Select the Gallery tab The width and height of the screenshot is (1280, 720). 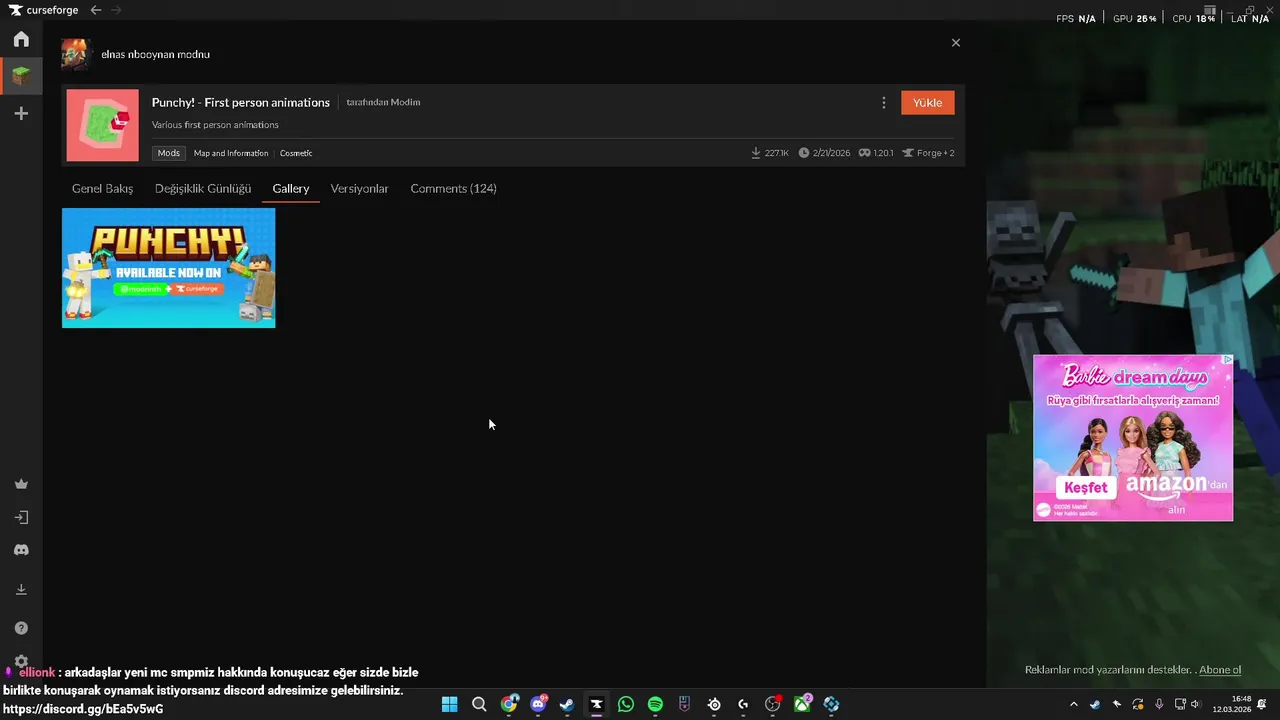coord(291,188)
